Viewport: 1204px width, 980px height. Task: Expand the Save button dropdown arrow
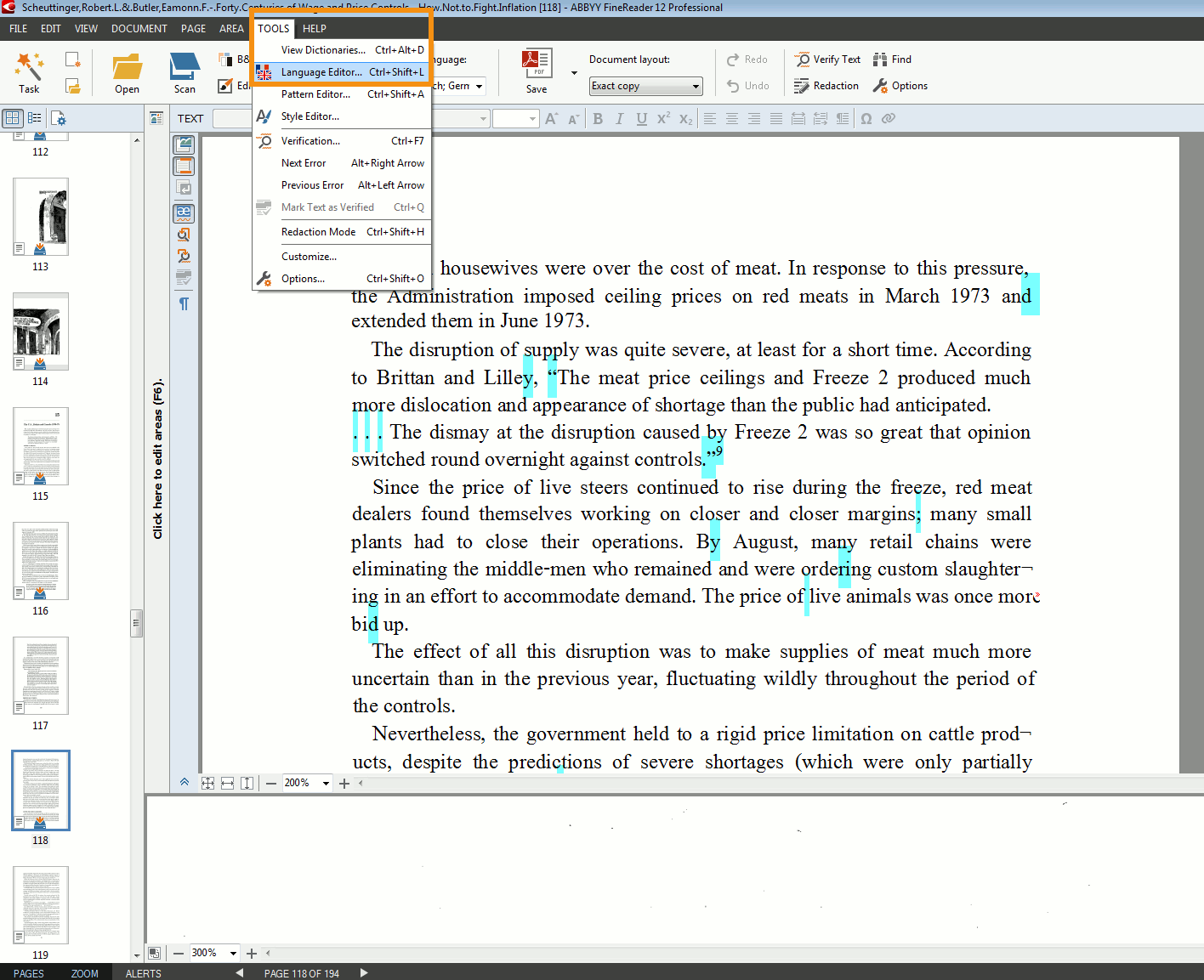(x=574, y=73)
